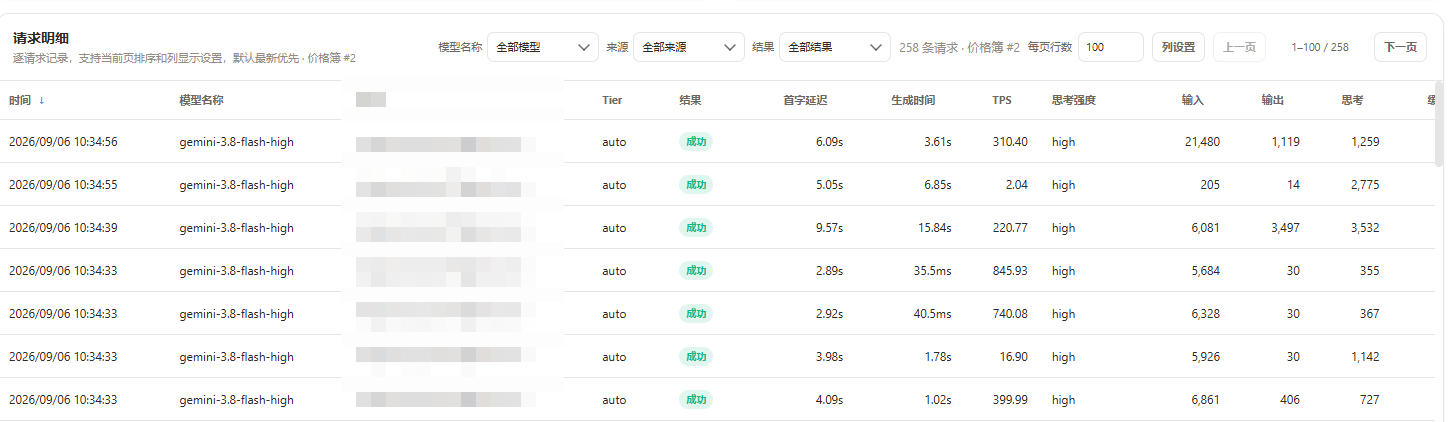
Task: Click the 输入 column header
Action: [x=1192, y=101]
